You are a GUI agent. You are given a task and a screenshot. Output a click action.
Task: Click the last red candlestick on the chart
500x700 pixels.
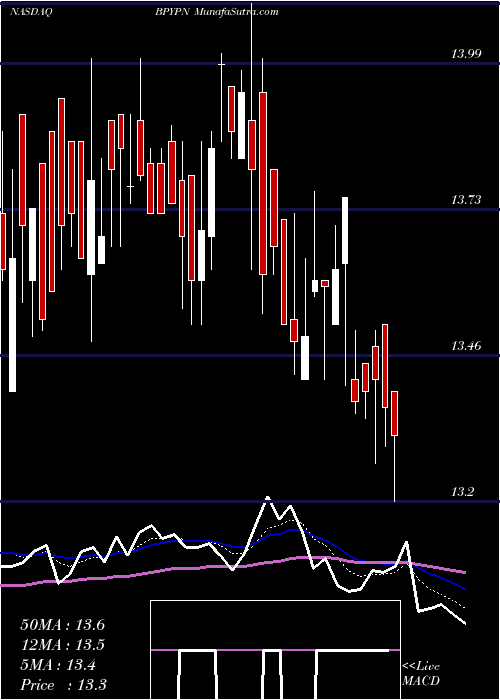click(x=395, y=413)
